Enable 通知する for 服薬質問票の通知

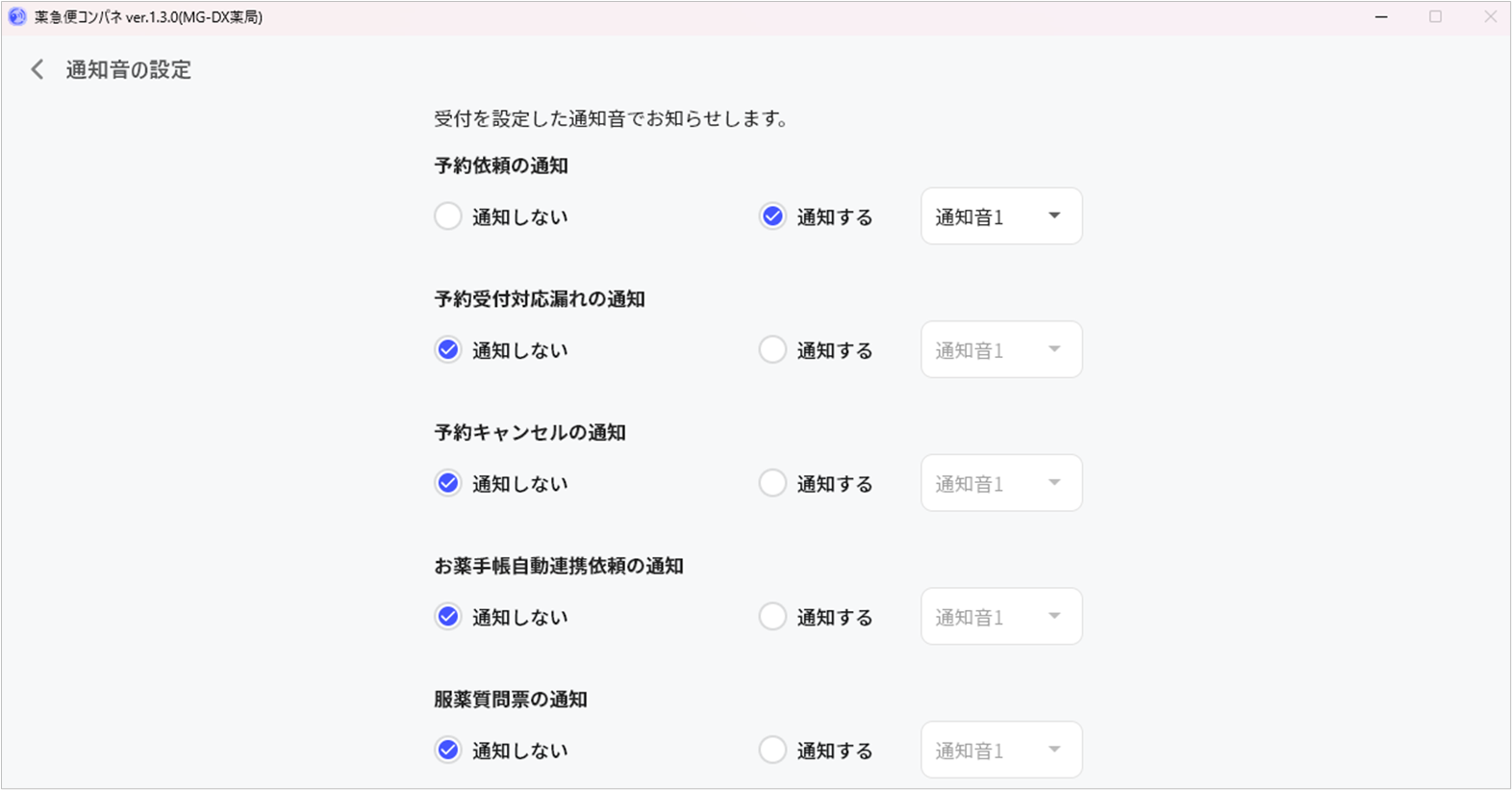coord(772,750)
